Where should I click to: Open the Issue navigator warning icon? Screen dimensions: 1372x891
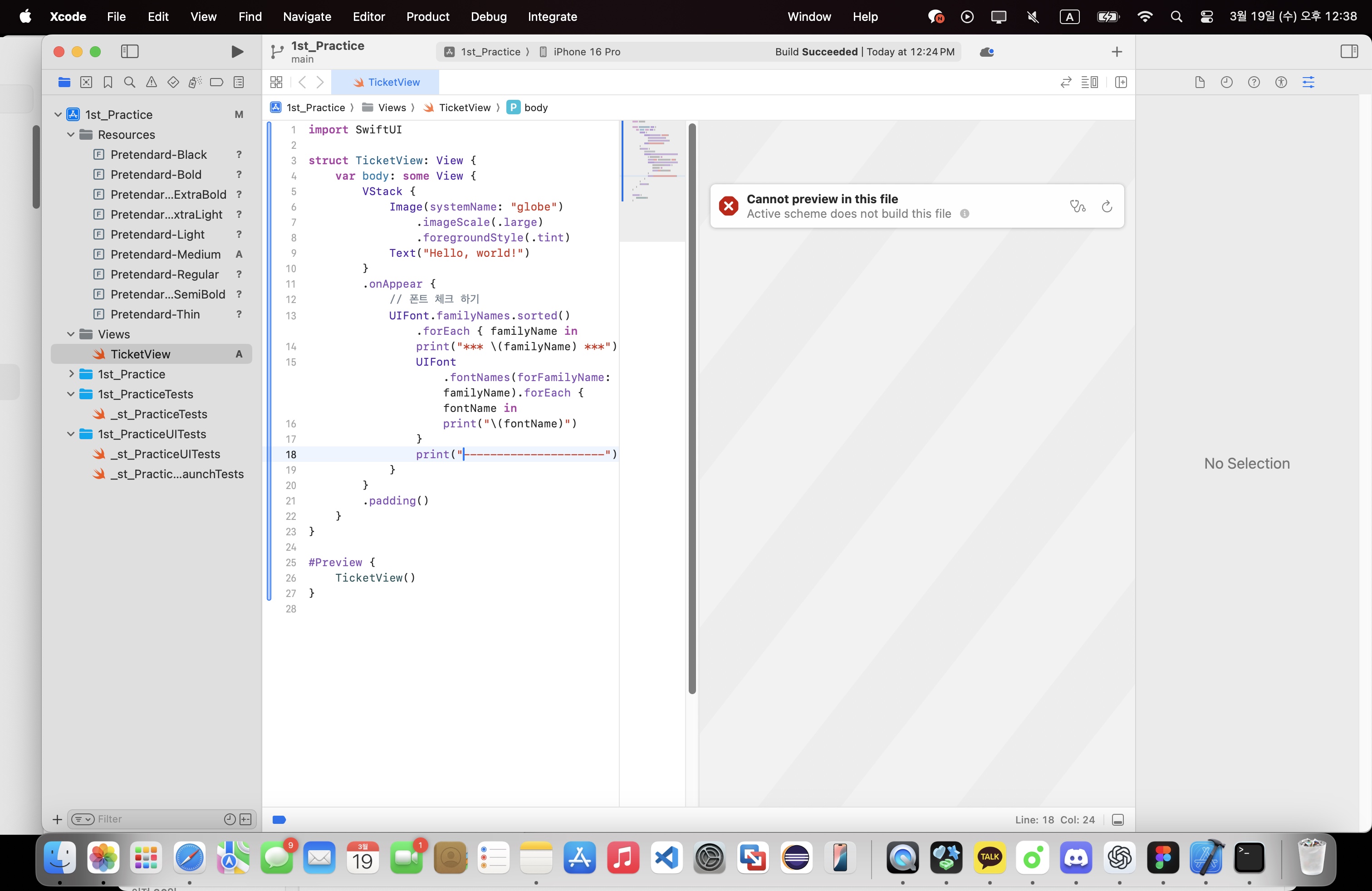click(152, 83)
